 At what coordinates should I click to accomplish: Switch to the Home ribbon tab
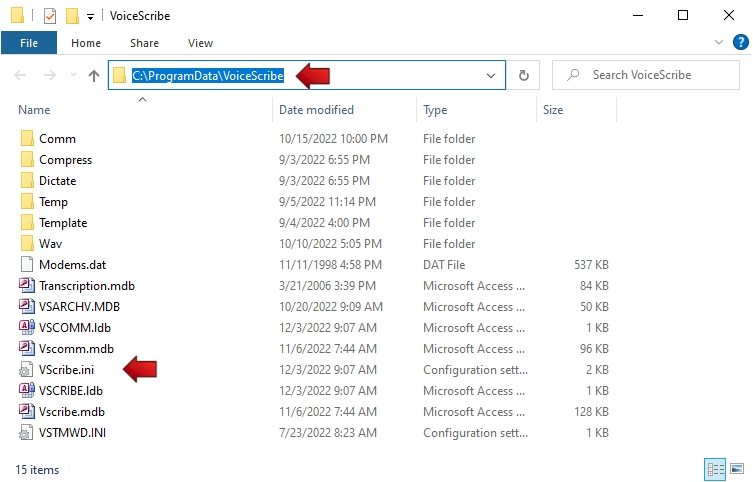(86, 43)
